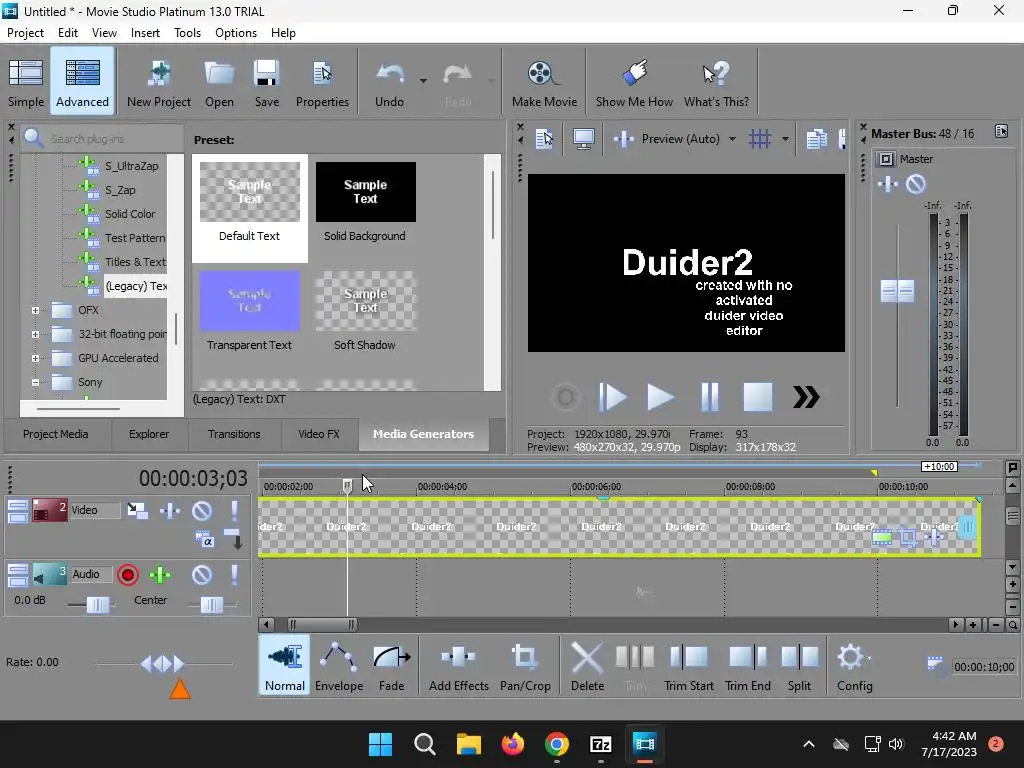Expand the 32-bit floating point folder
The width and height of the screenshot is (1024, 768).
point(35,334)
